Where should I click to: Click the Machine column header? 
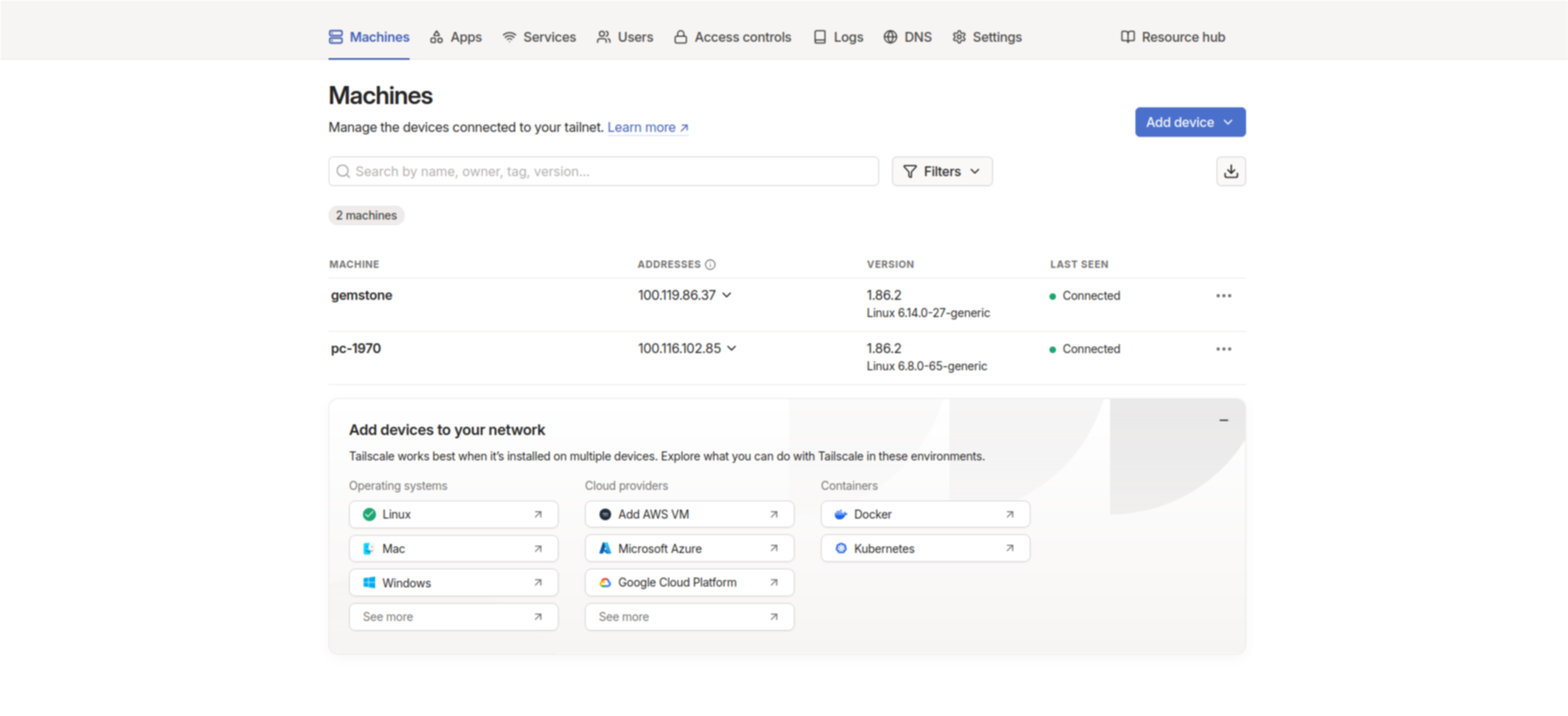[x=354, y=265]
